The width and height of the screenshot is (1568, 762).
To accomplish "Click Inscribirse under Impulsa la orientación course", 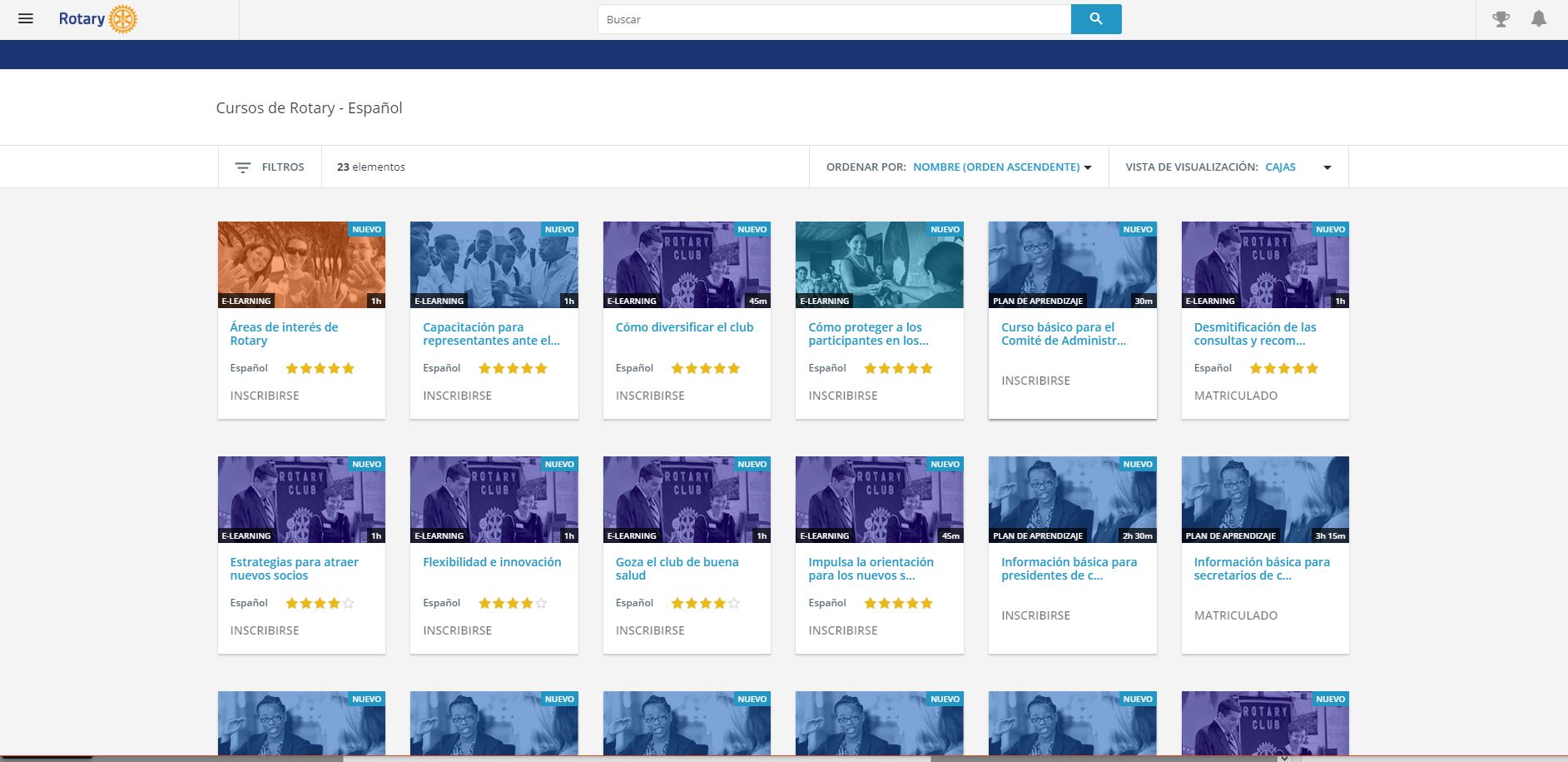I will 842,630.
